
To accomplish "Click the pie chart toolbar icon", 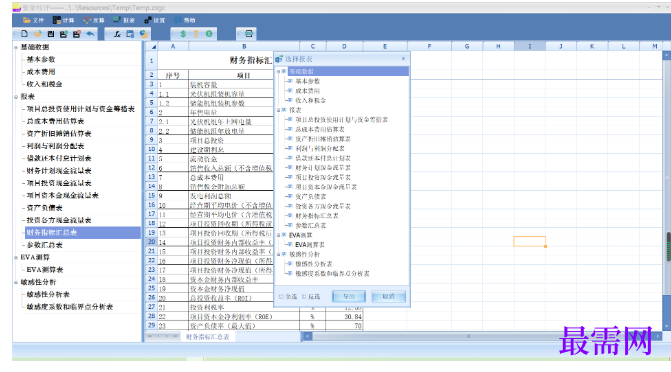I will click(143, 34).
